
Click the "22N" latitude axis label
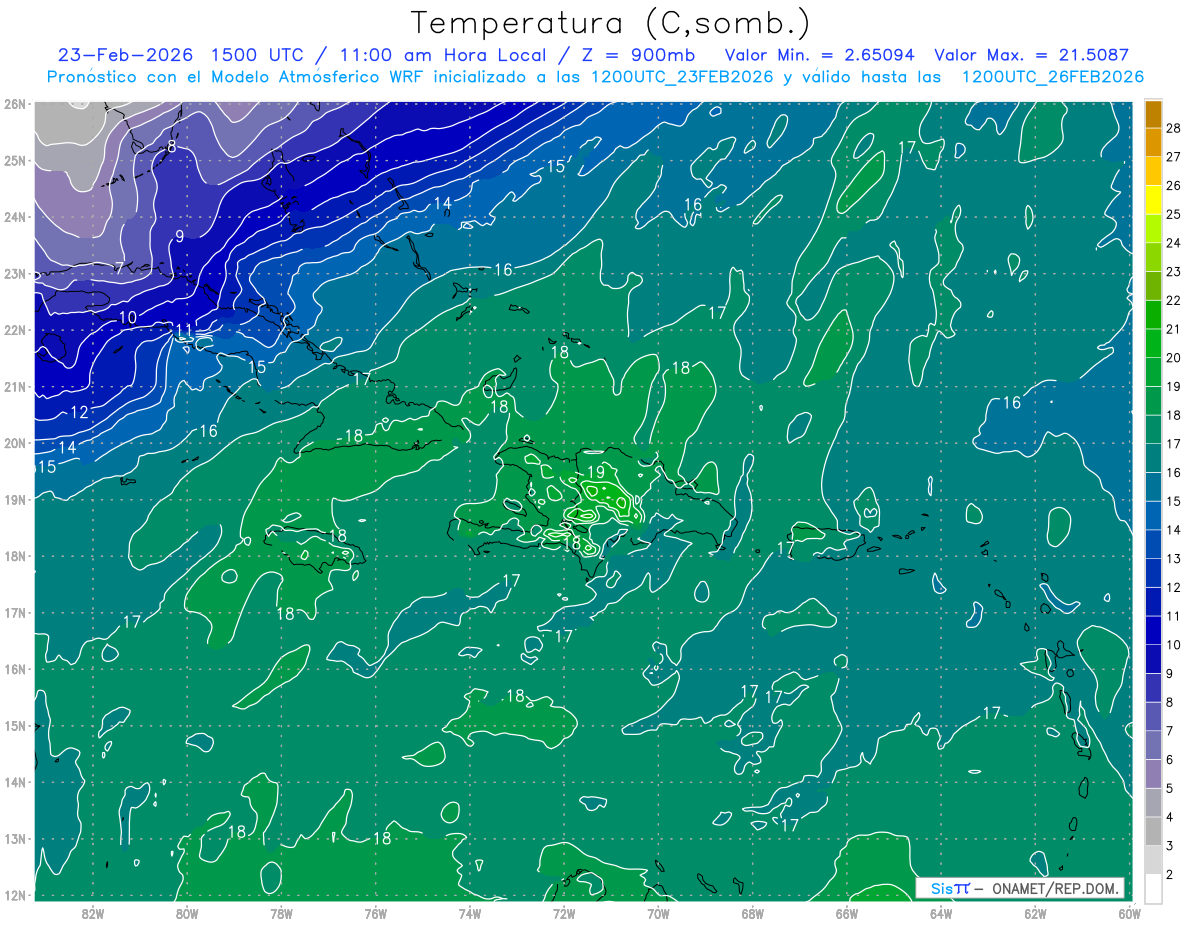(x=15, y=330)
